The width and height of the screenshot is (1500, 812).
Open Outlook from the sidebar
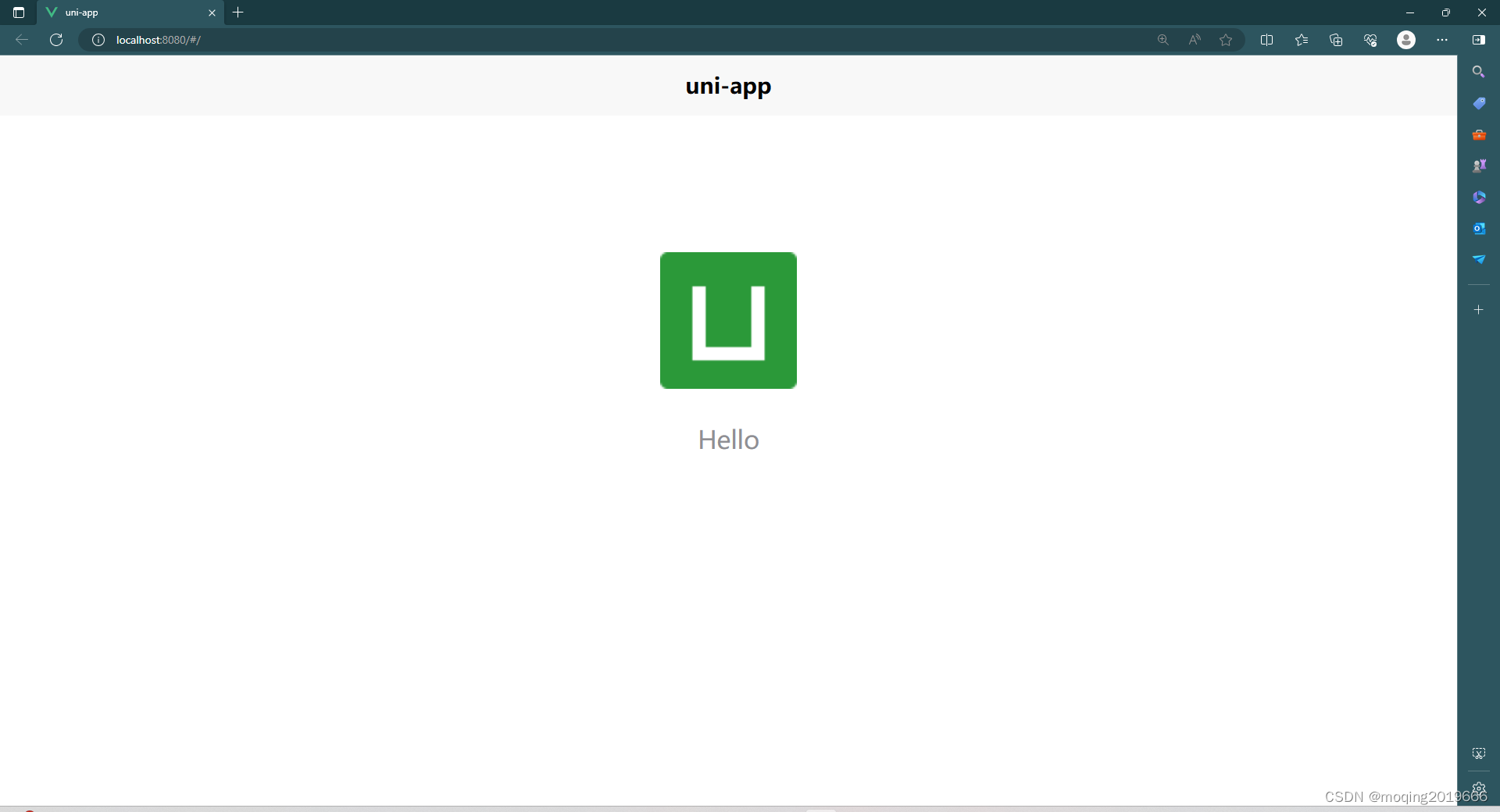click(1479, 228)
